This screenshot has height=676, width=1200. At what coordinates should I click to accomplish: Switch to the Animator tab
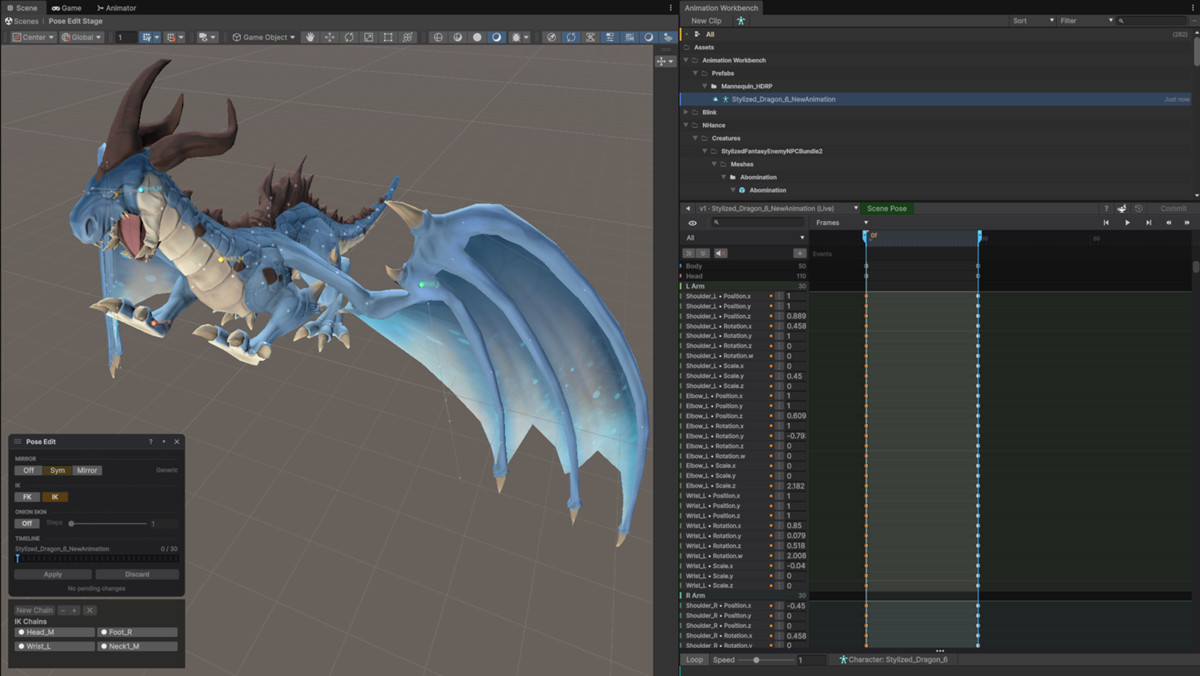[117, 8]
